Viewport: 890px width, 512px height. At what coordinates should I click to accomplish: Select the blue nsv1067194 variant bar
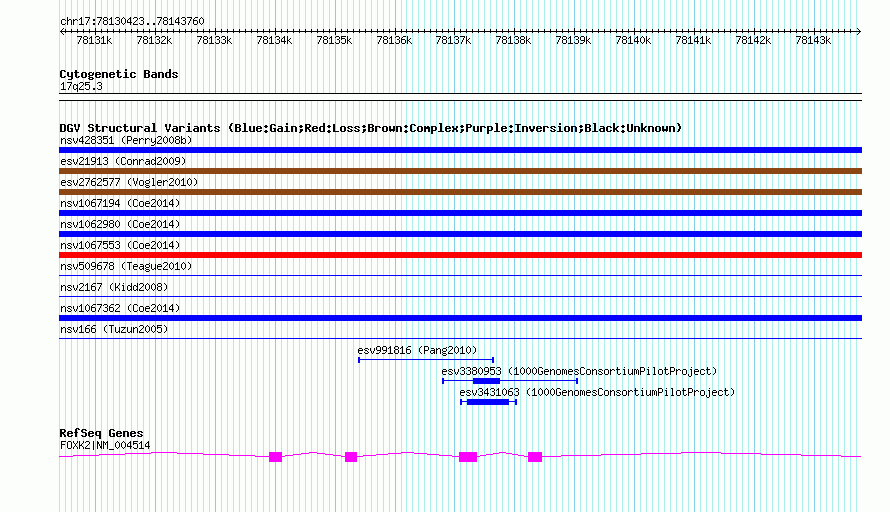(x=460, y=213)
